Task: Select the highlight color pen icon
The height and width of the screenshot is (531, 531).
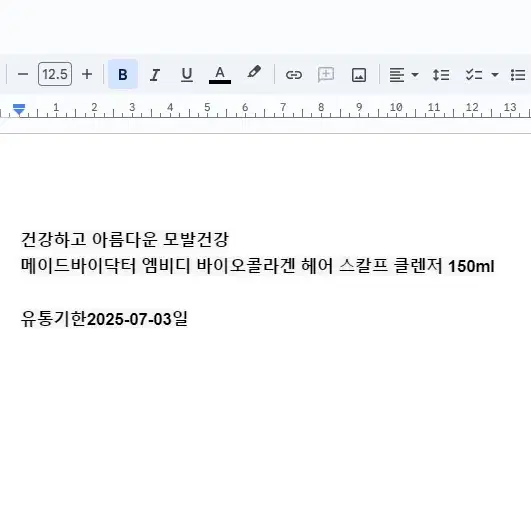Action: 254,72
